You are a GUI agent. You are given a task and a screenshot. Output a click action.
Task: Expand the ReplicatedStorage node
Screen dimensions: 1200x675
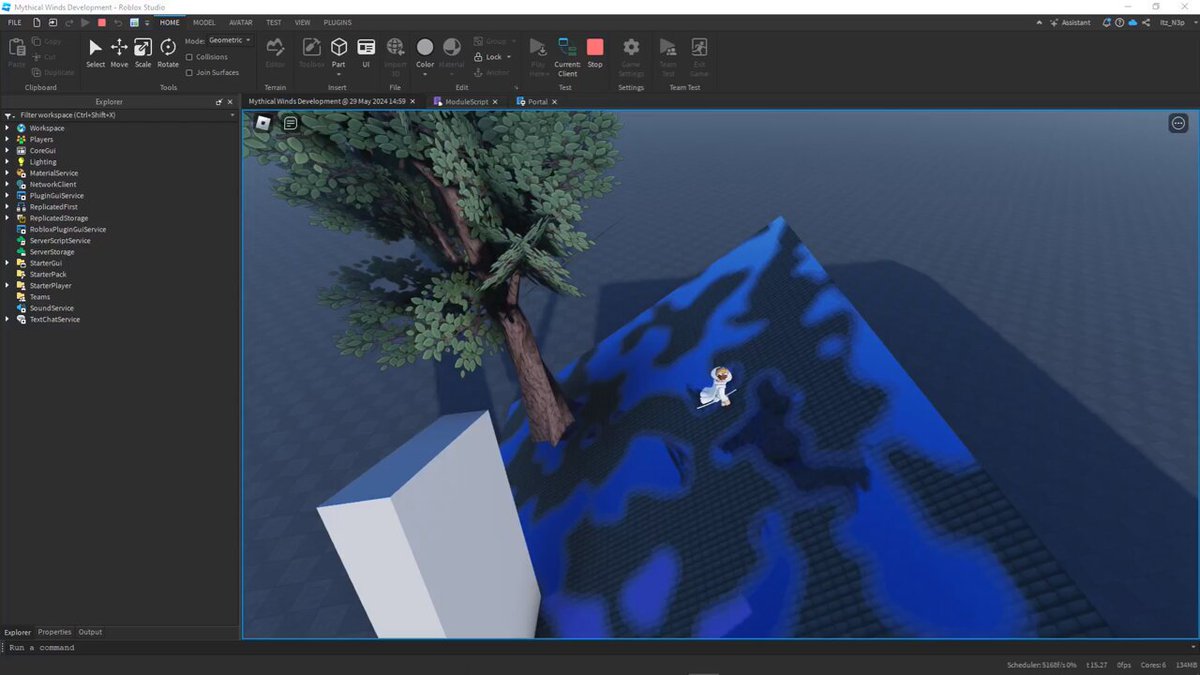[x=8, y=218]
